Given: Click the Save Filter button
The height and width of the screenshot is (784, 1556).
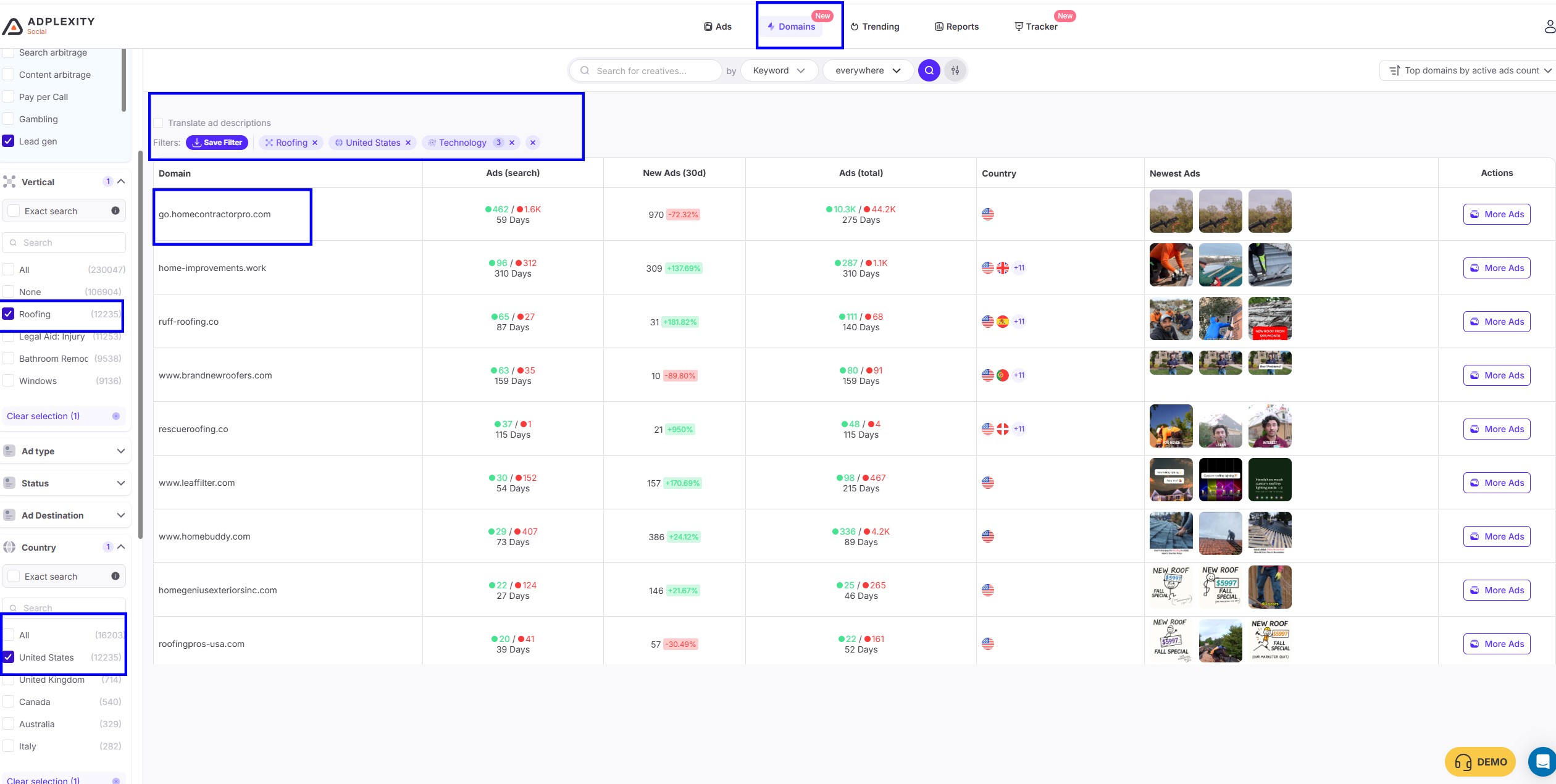Looking at the screenshot, I should 217,143.
